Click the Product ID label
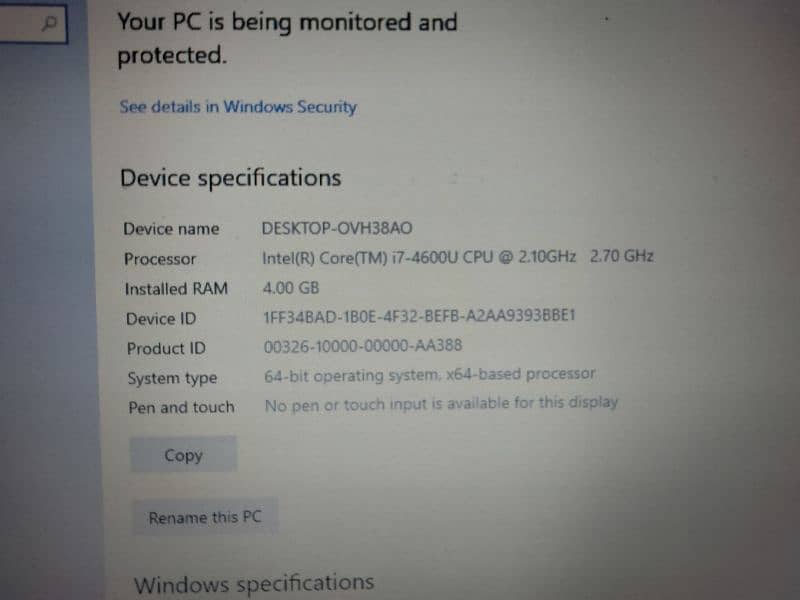Screen dimensions: 800x600 [x=166, y=348]
